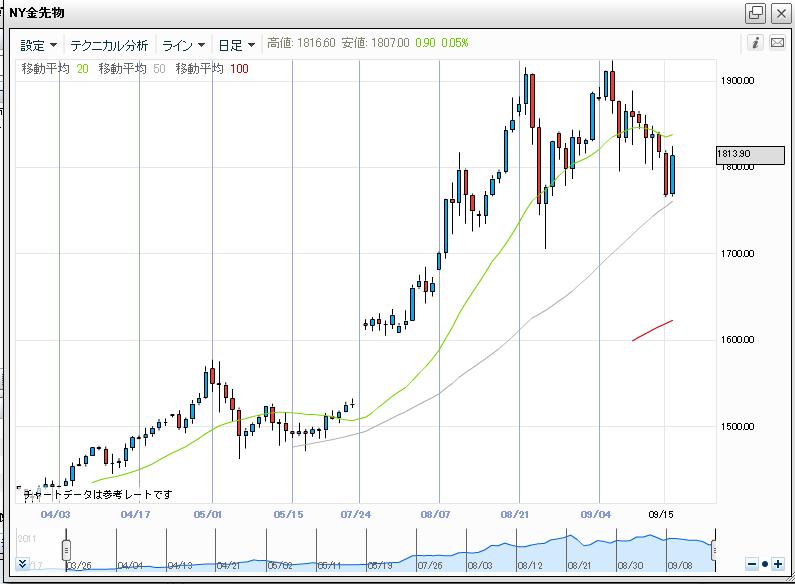Reset zoom with the dot button

tap(765, 564)
